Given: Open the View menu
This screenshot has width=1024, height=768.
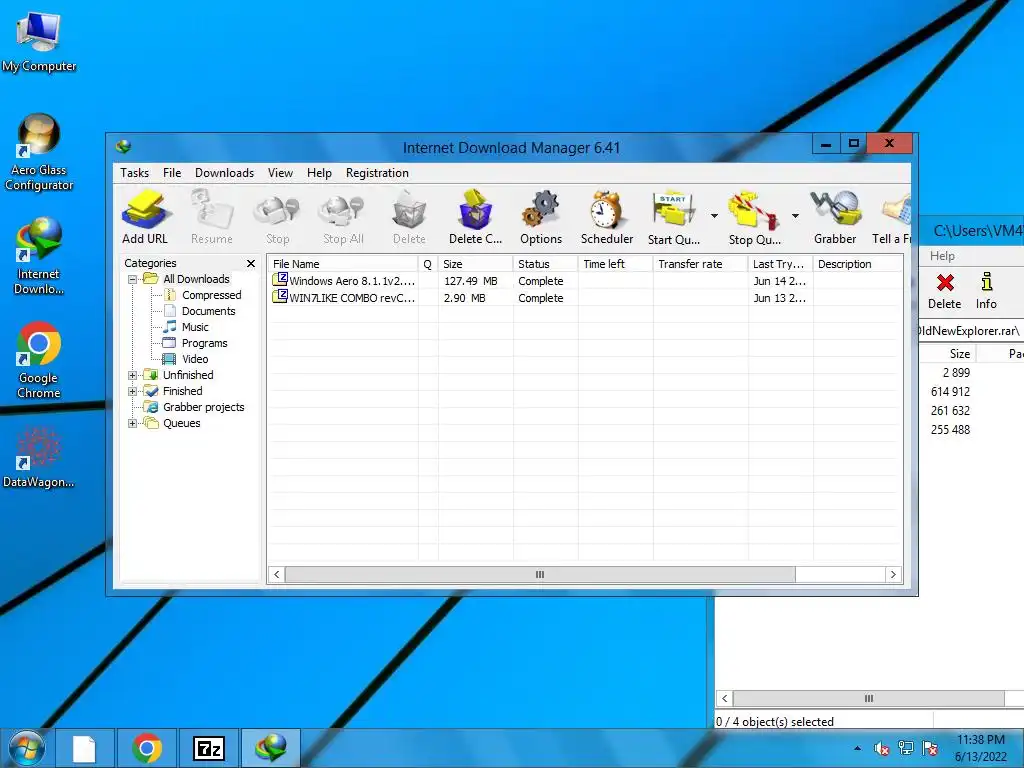Looking at the screenshot, I should pyautogui.click(x=280, y=172).
